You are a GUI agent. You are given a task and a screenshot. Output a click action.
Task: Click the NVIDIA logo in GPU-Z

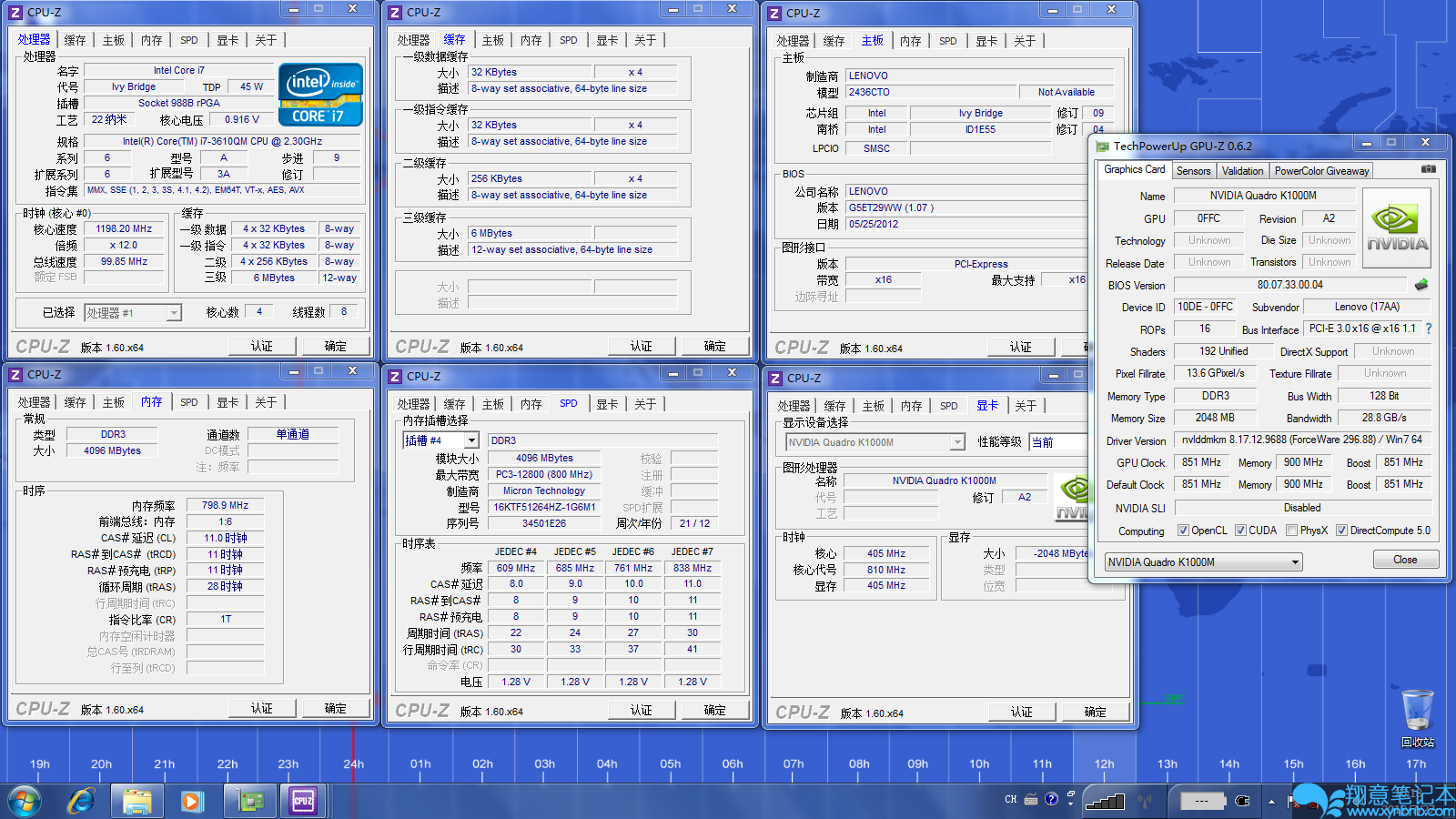coord(1397,227)
